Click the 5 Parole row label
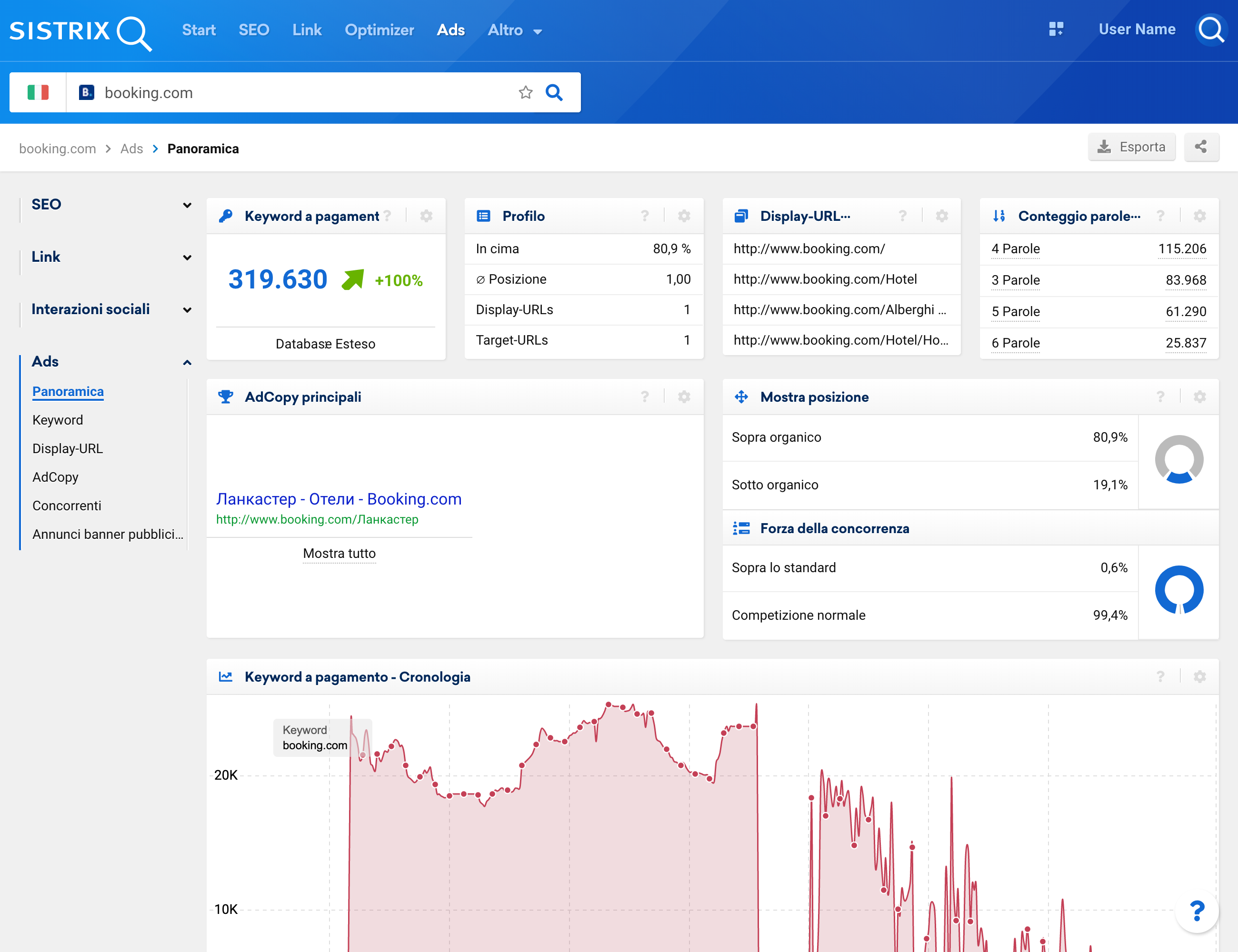1238x952 pixels. tap(1015, 312)
